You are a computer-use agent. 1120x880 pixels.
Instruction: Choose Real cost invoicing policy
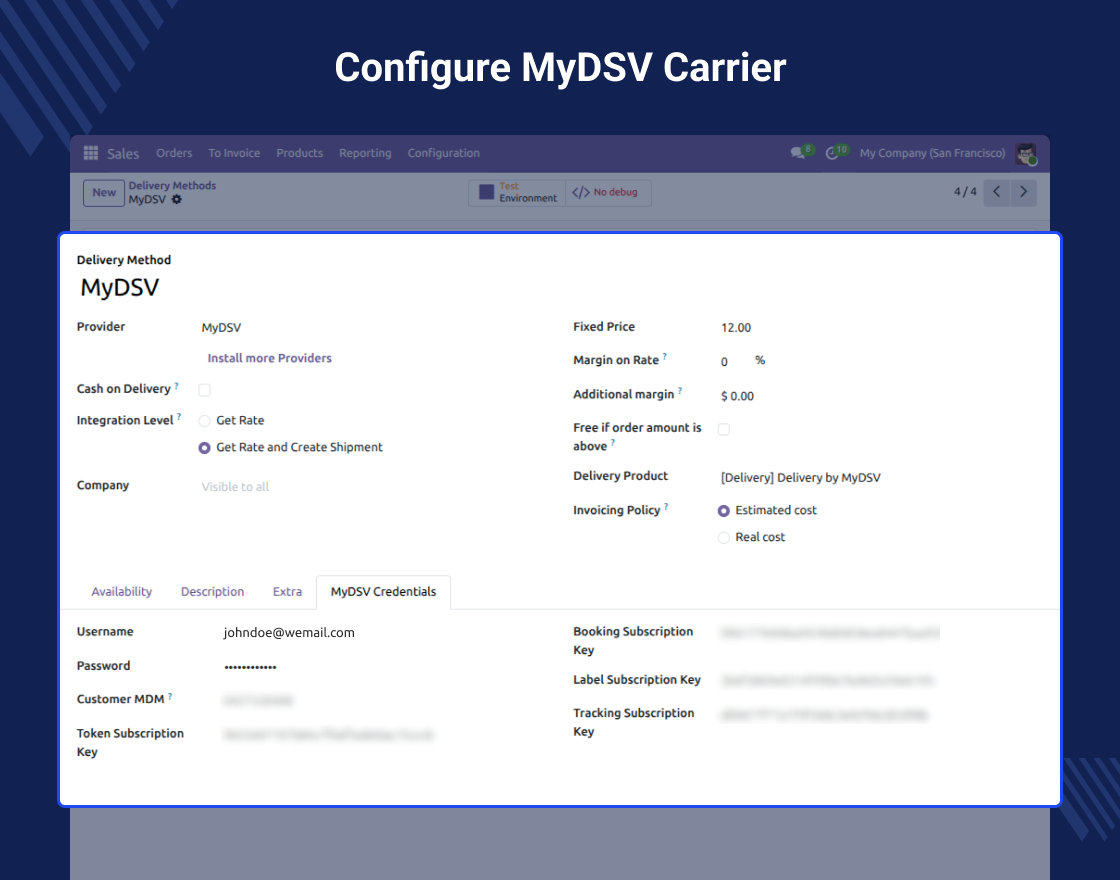724,538
